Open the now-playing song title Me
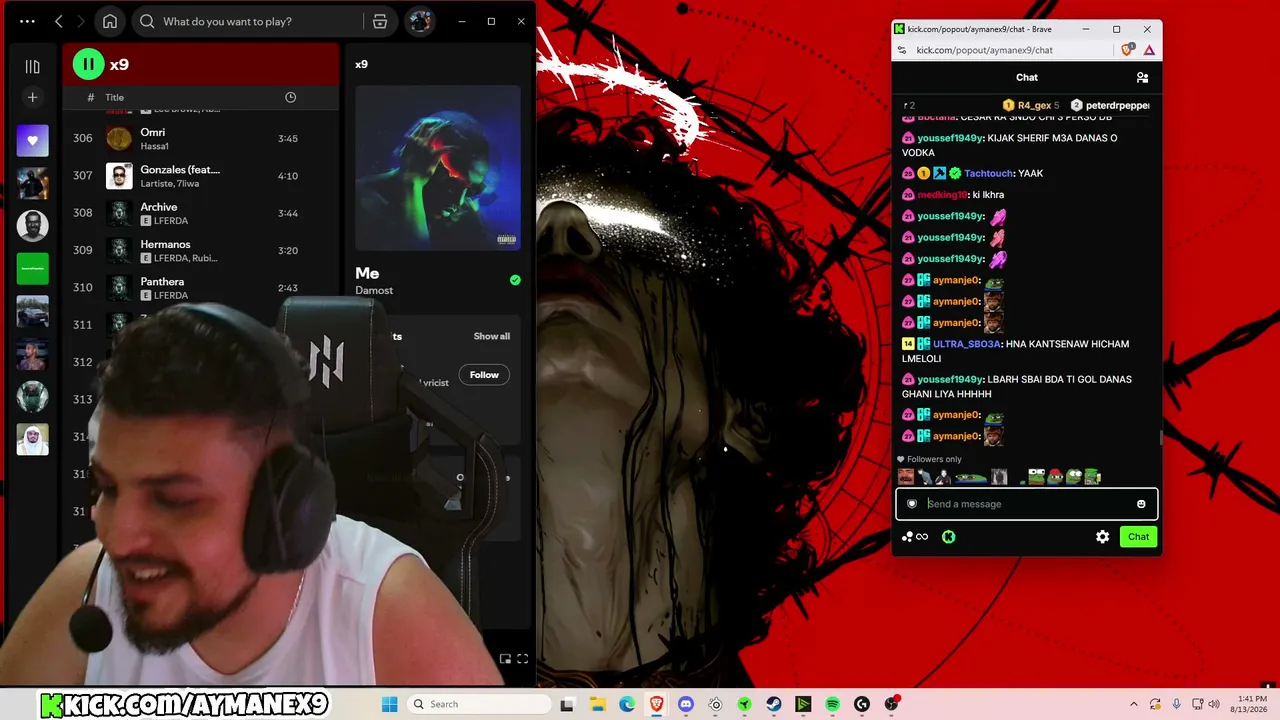This screenshot has height=720, width=1280. (x=367, y=273)
